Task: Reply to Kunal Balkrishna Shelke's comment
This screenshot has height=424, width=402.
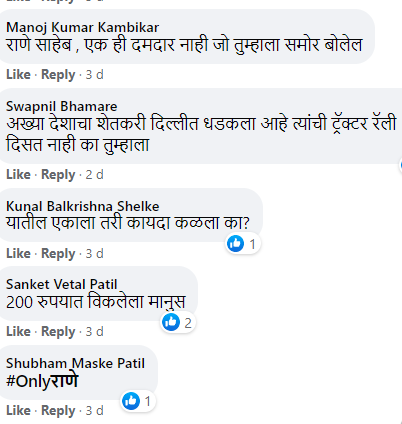Action: pyautogui.click(x=58, y=254)
